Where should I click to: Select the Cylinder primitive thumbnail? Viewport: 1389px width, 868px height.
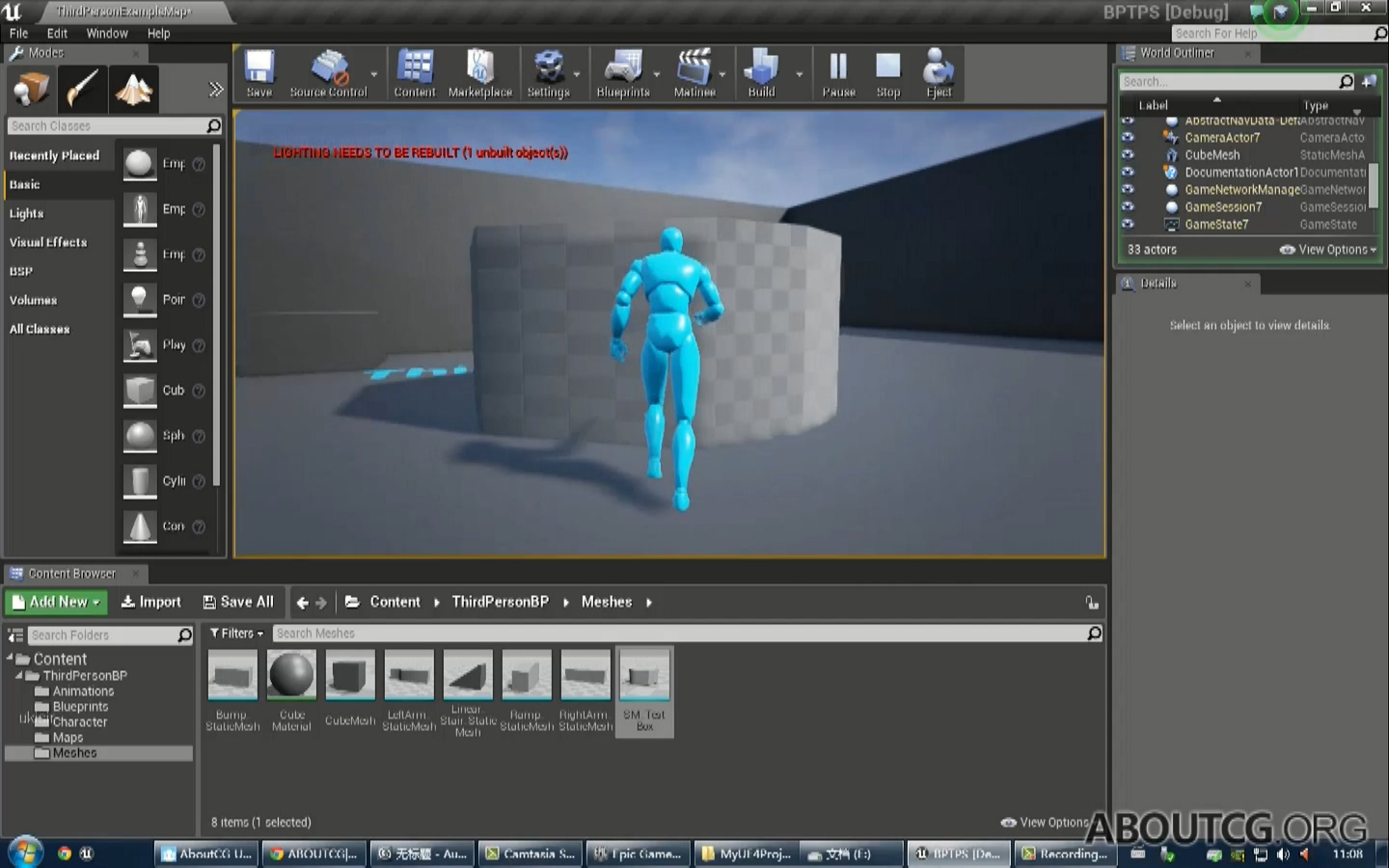click(x=140, y=481)
